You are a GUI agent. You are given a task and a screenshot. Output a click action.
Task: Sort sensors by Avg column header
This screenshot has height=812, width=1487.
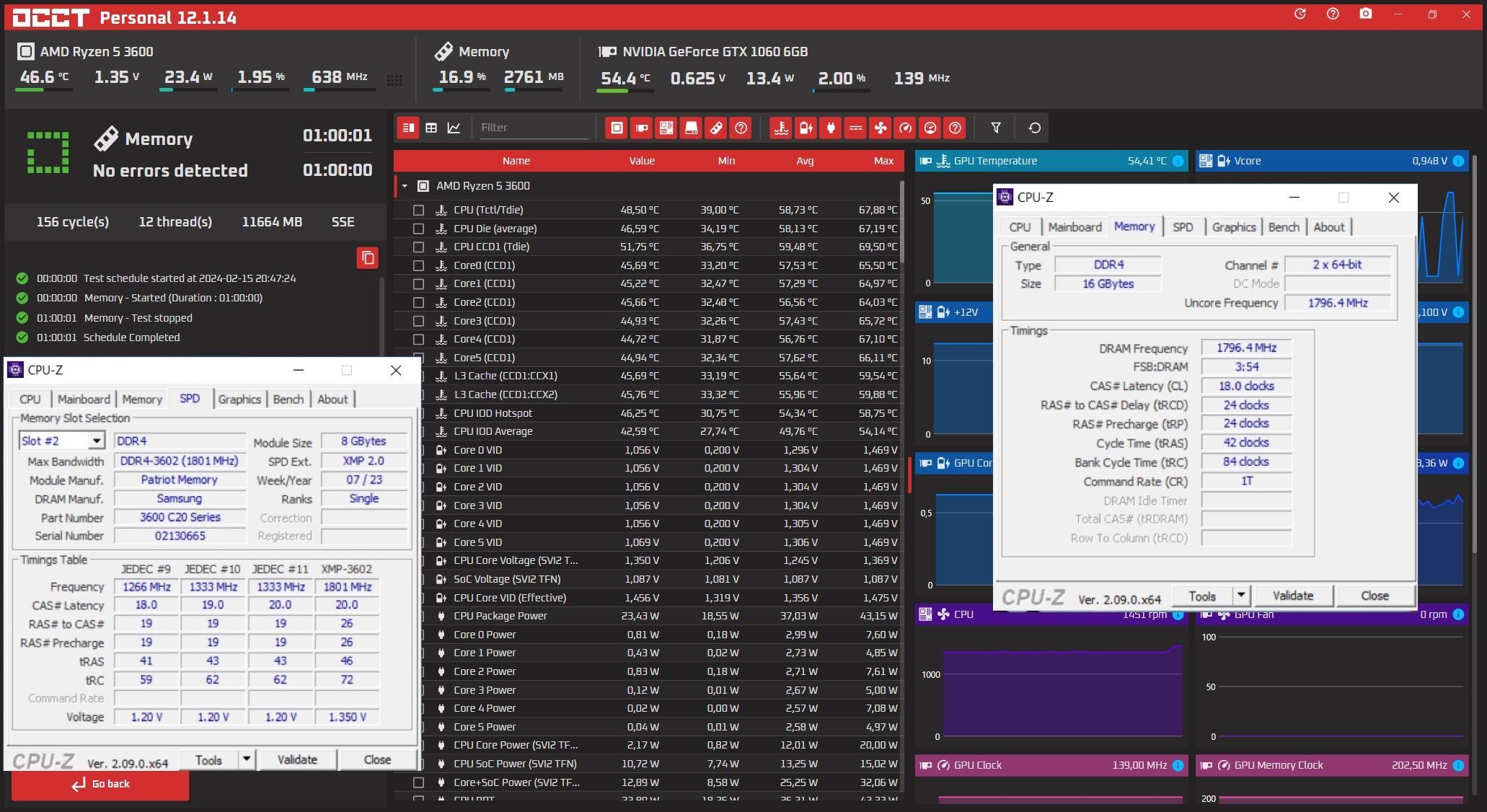(x=805, y=161)
